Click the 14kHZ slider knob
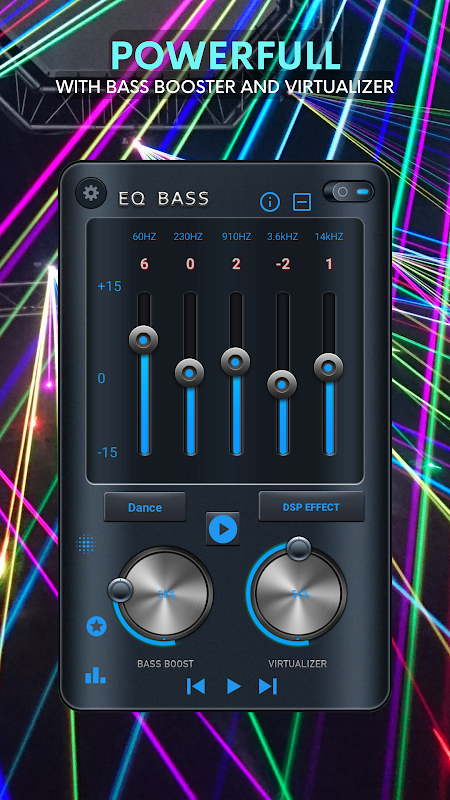 (329, 367)
